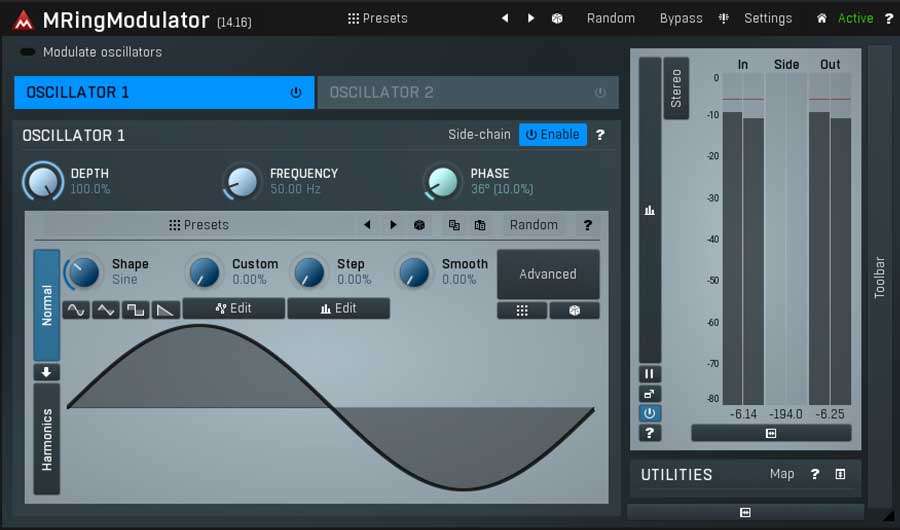This screenshot has height=530, width=900.
Task: Open help for Oscillator 1 section
Action: [600, 135]
